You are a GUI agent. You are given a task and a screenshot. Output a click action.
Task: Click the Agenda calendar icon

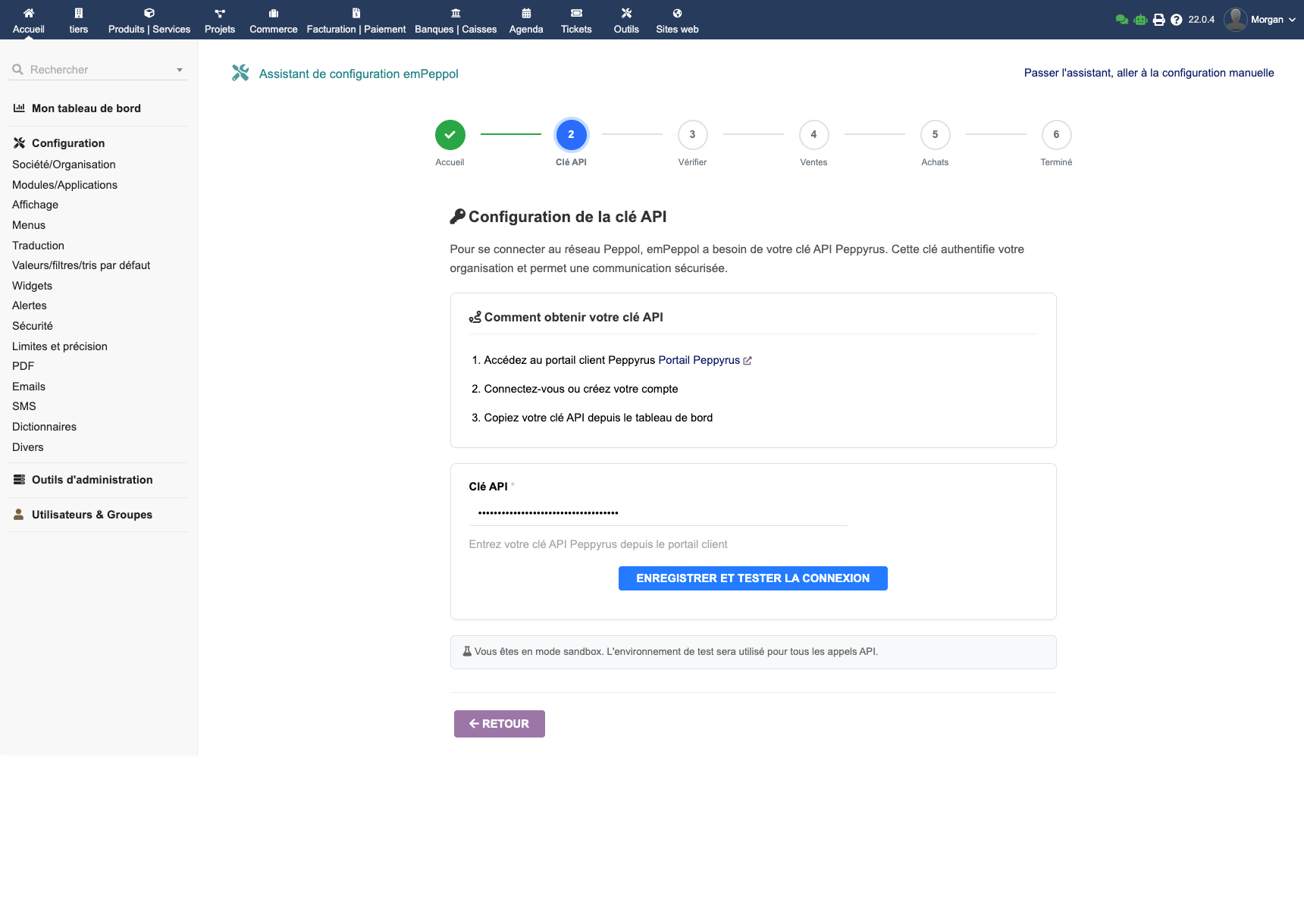tap(526, 13)
